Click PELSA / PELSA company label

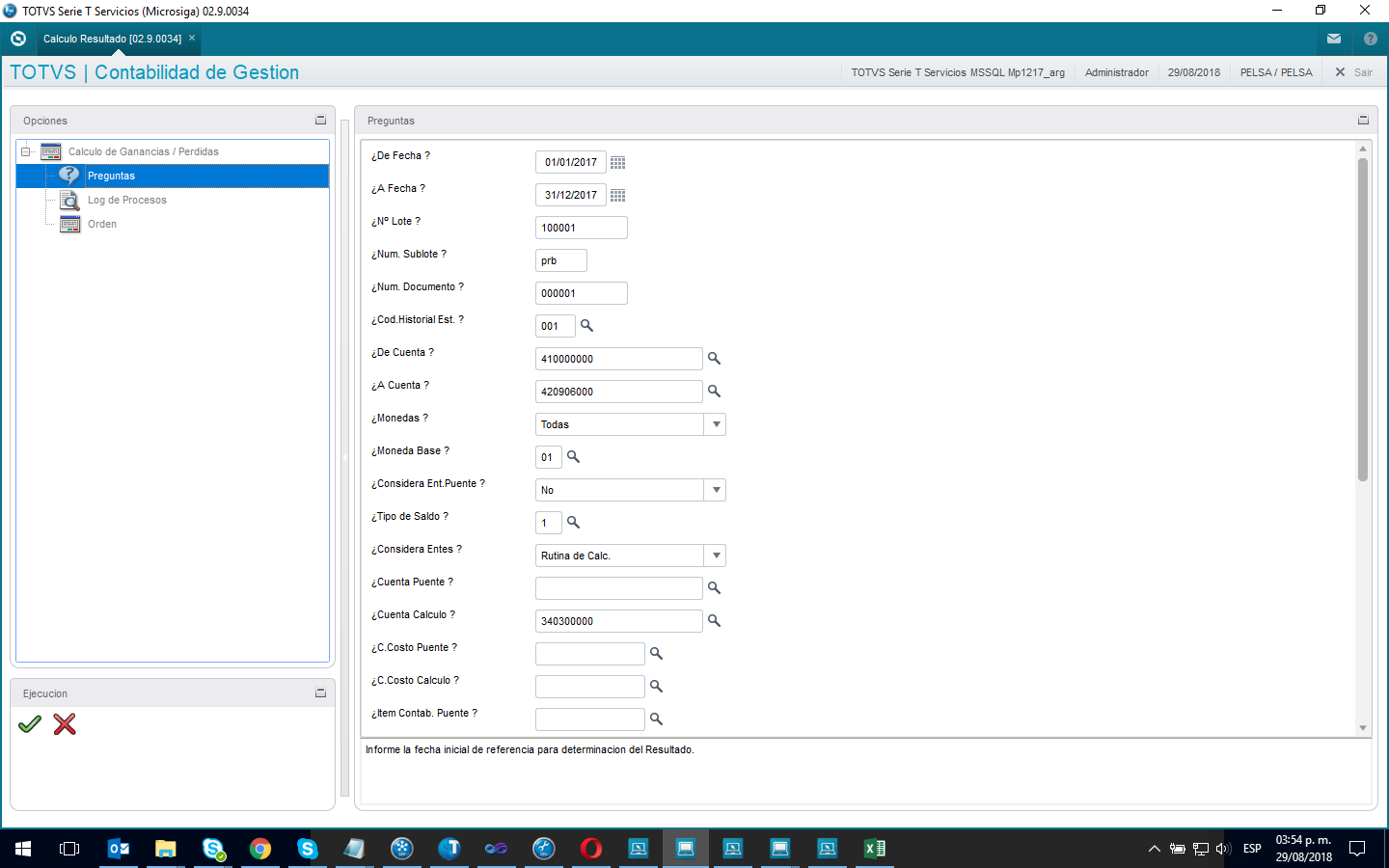coord(1276,72)
